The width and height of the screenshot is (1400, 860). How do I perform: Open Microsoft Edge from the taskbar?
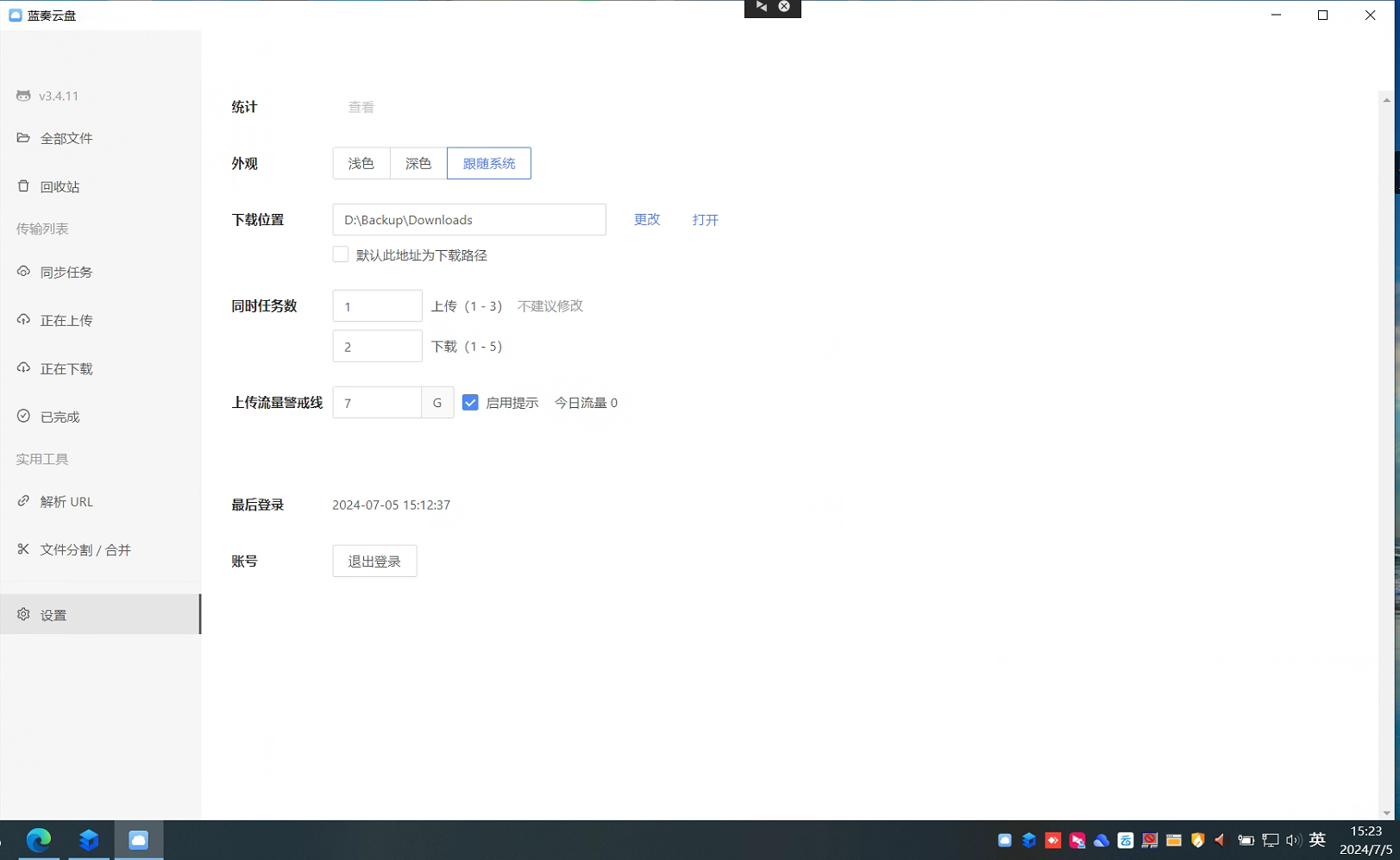click(x=39, y=839)
